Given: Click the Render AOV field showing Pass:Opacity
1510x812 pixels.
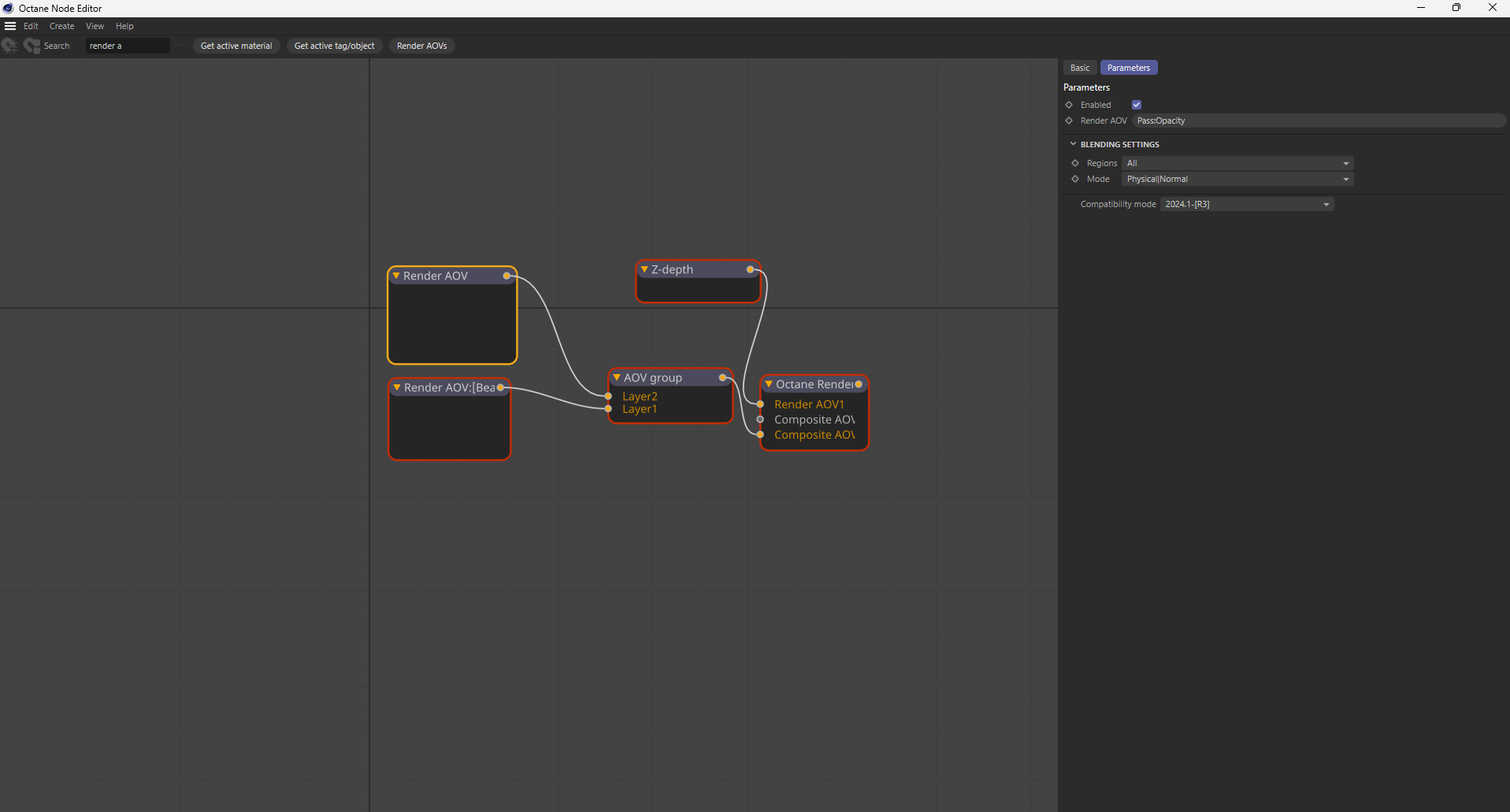Looking at the screenshot, I should (x=1319, y=121).
